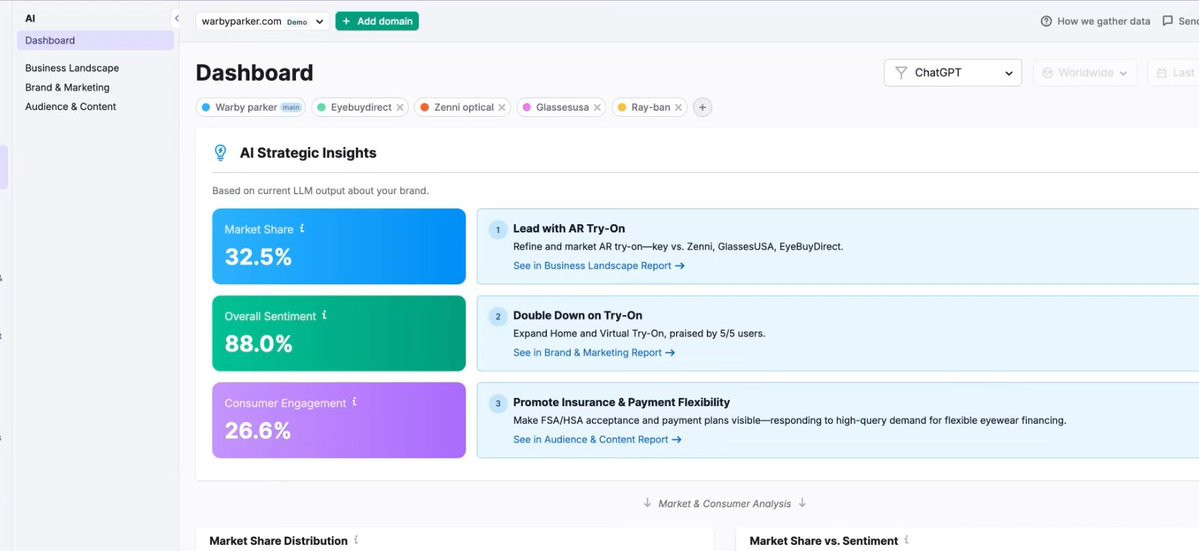Follow See in Audience & Content Report link
This screenshot has height=551, width=1199.
597,439
